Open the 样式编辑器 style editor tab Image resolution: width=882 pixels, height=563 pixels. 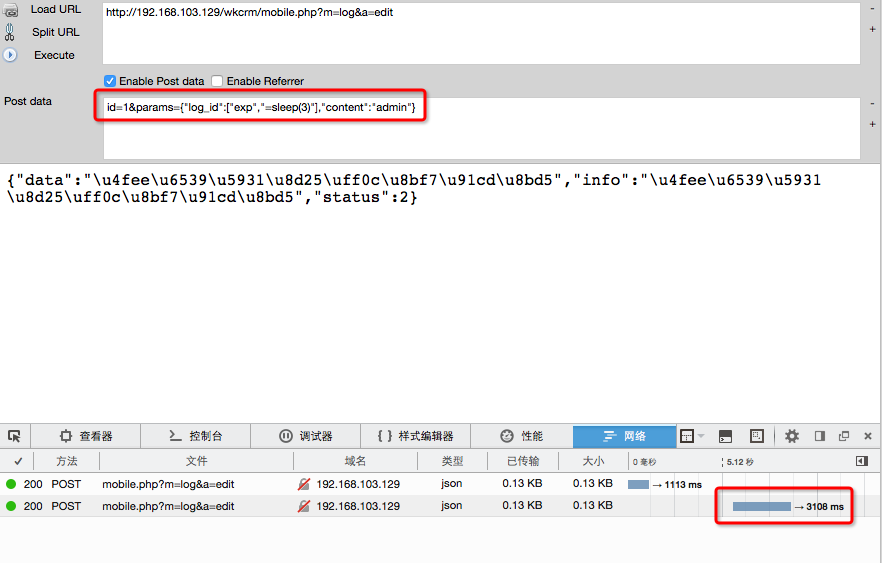click(x=415, y=436)
